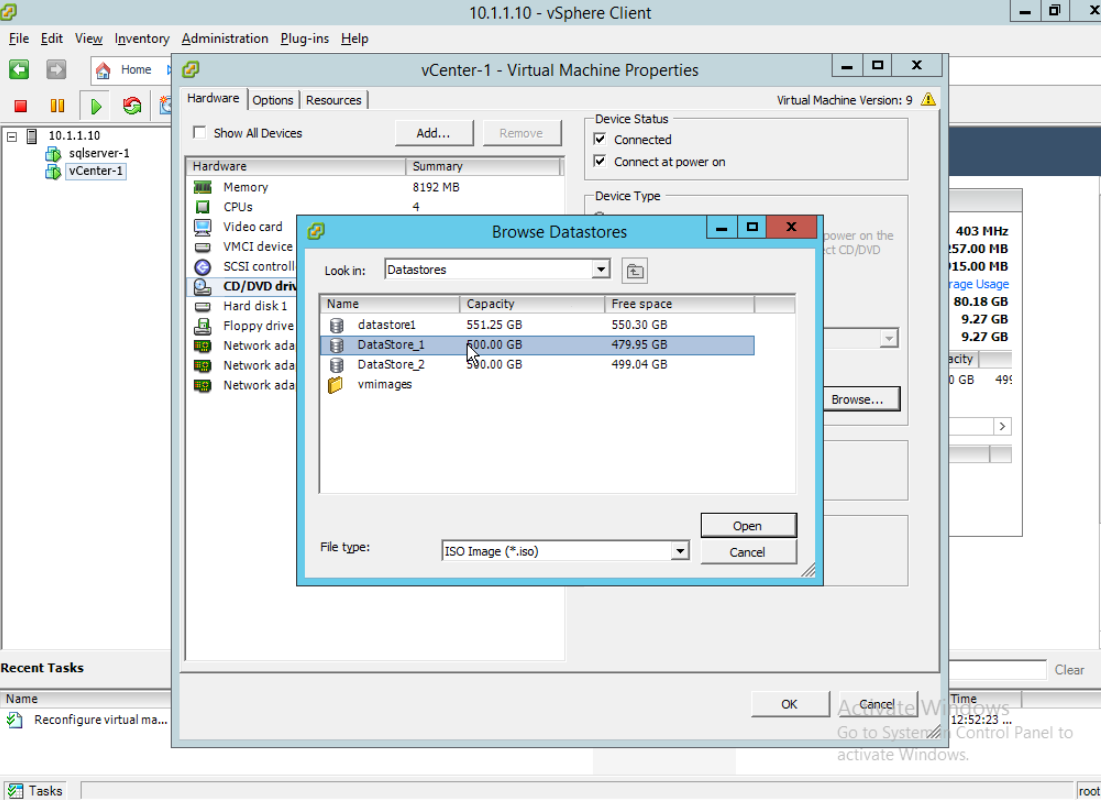Click the Browse... button

(x=857, y=400)
